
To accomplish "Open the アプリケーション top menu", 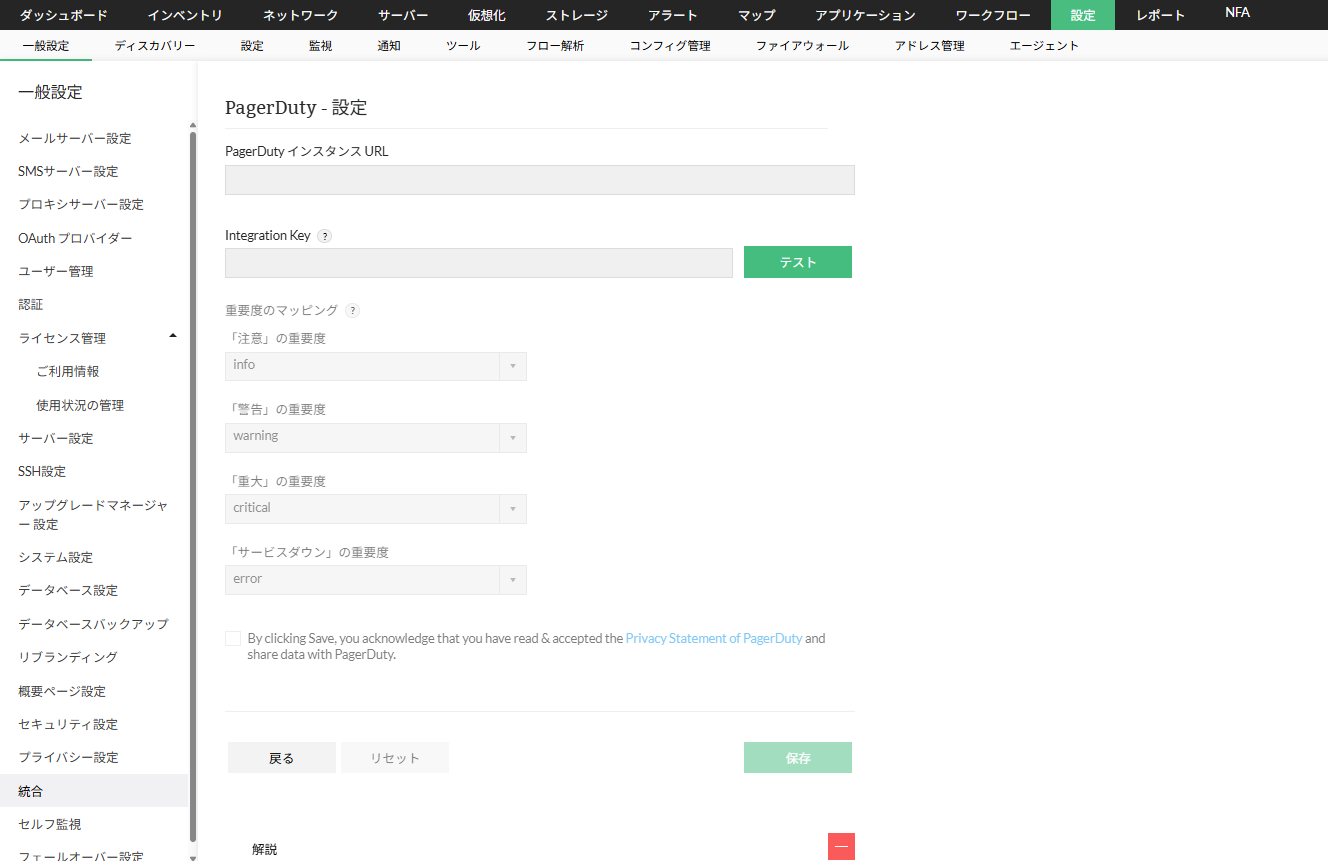I will pyautogui.click(x=865, y=15).
